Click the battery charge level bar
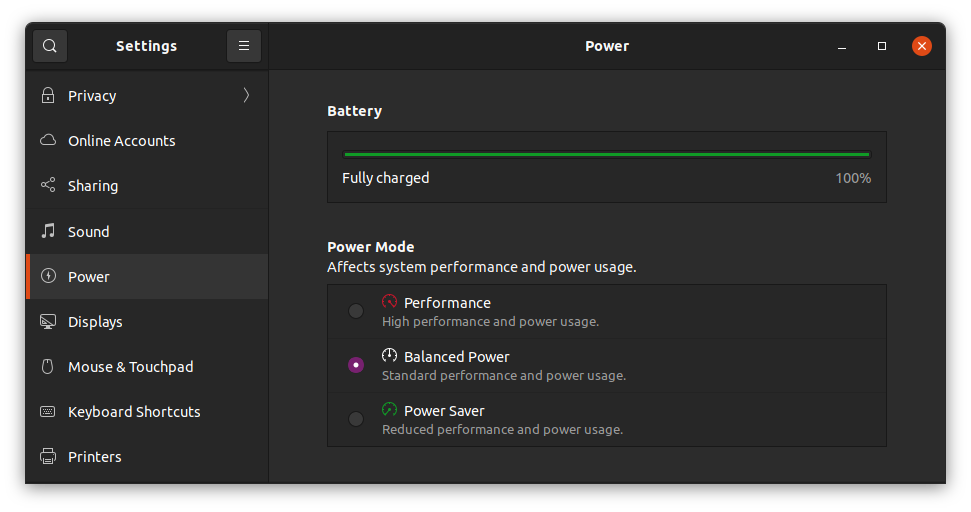This screenshot has height=512, width=971. click(606, 154)
